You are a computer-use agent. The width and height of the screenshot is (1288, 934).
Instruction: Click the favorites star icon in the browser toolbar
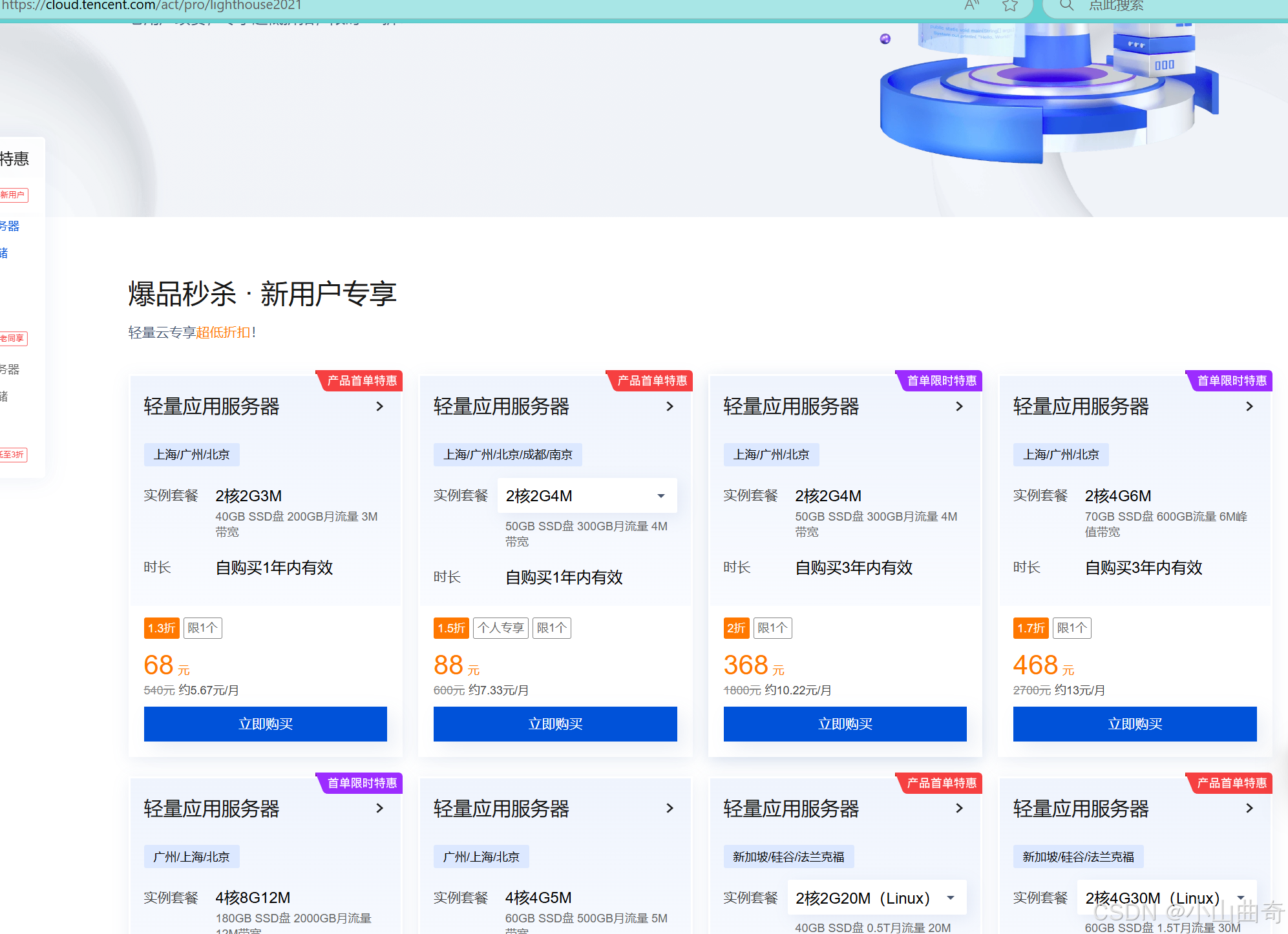coord(1009,6)
